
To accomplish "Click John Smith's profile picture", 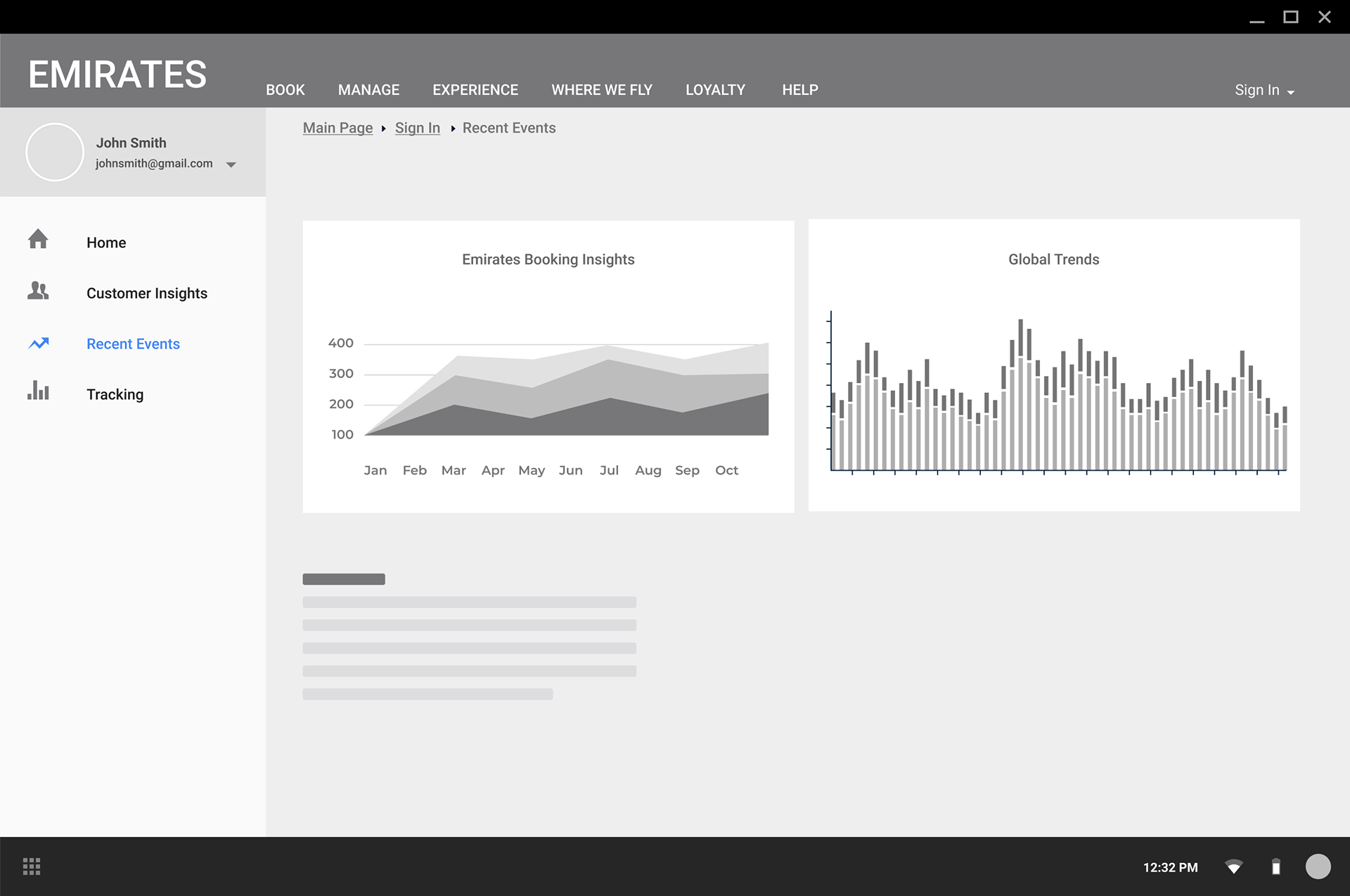I will [x=55, y=152].
